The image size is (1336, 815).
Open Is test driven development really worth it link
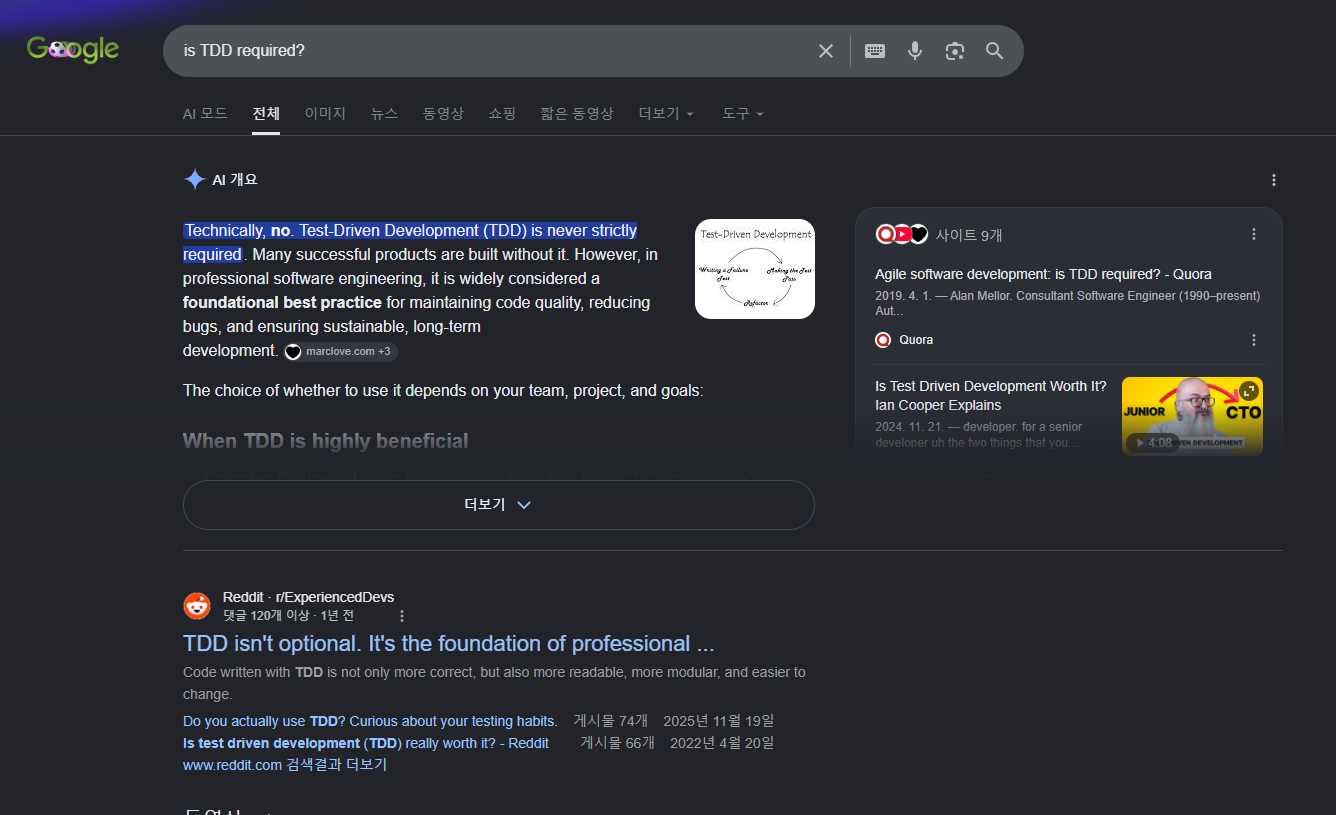point(366,743)
